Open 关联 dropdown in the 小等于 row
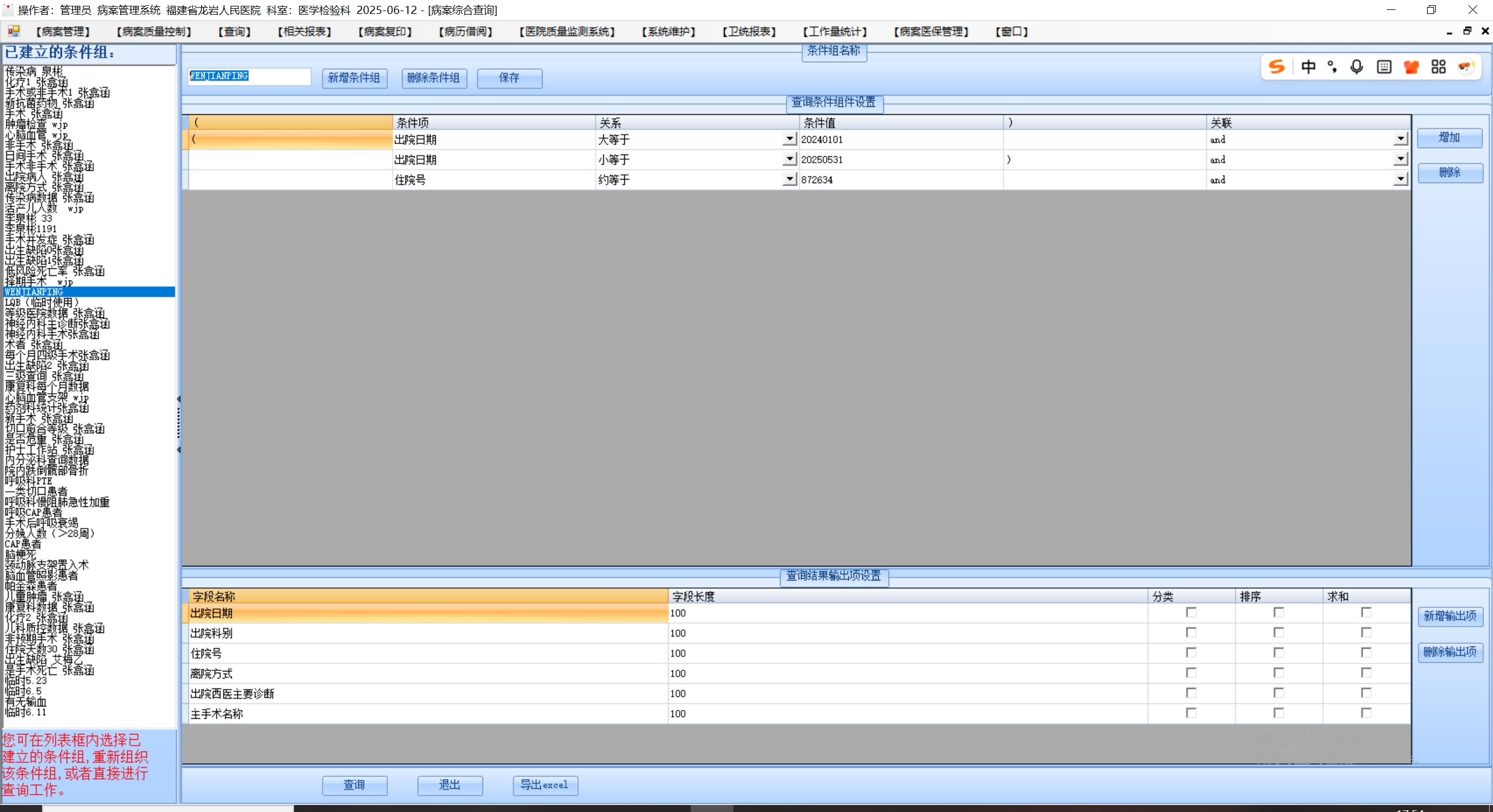 click(x=1400, y=159)
